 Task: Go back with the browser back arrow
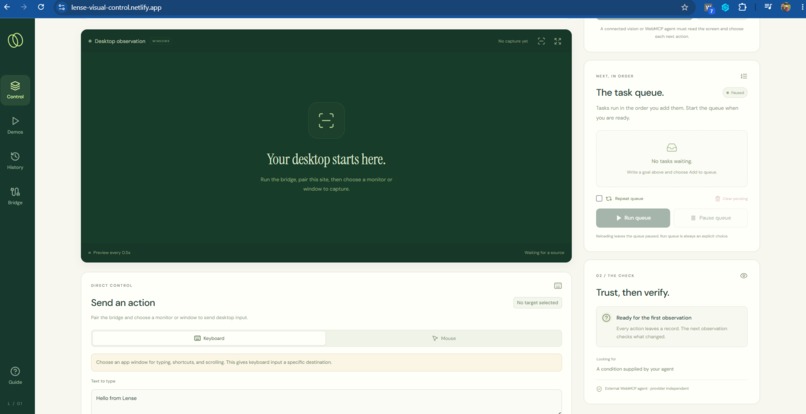click(x=7, y=7)
